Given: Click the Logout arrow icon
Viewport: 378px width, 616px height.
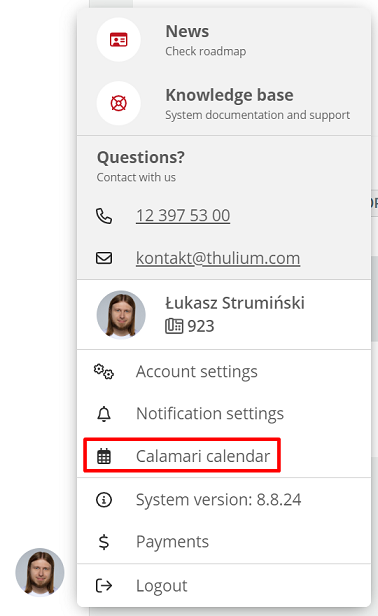Looking at the screenshot, I should [104, 585].
